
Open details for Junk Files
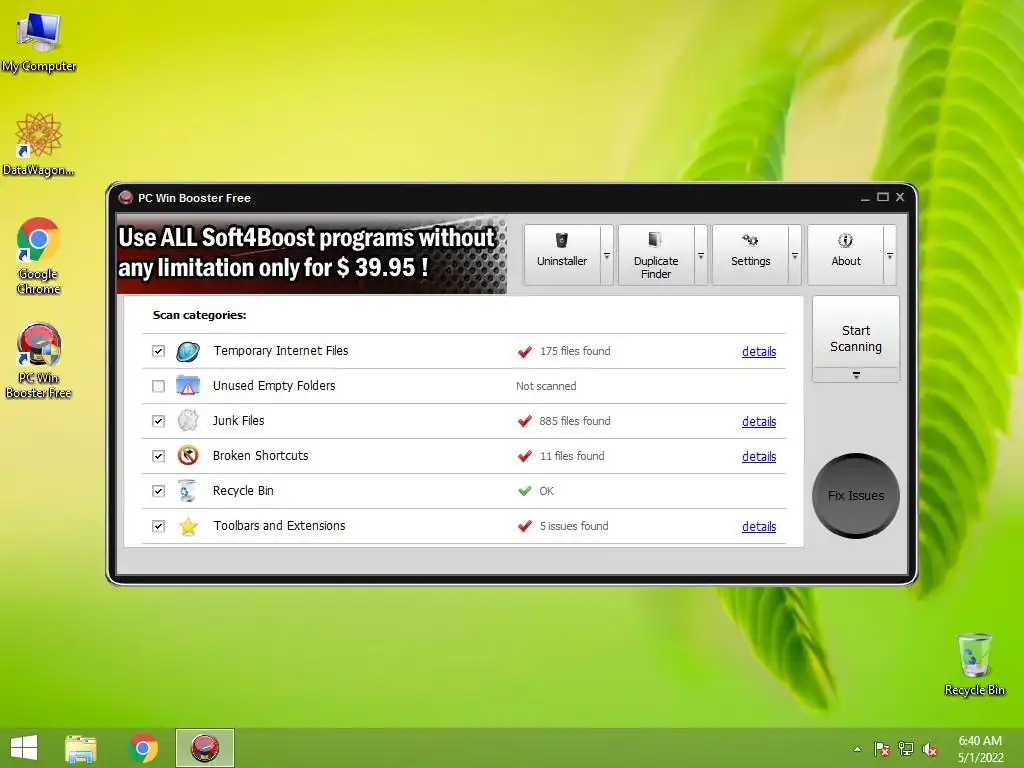759,422
